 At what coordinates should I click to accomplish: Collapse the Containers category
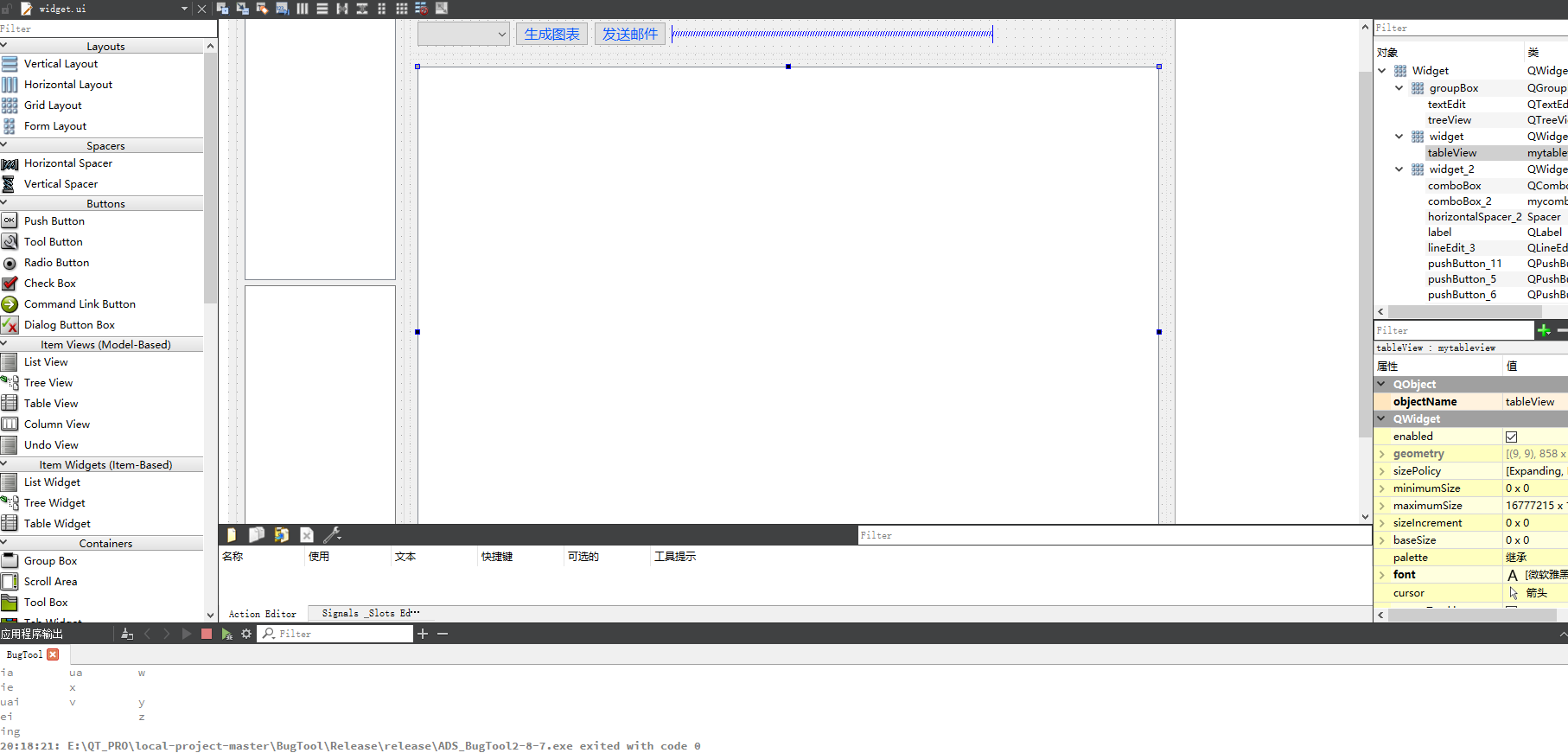[x=4, y=543]
